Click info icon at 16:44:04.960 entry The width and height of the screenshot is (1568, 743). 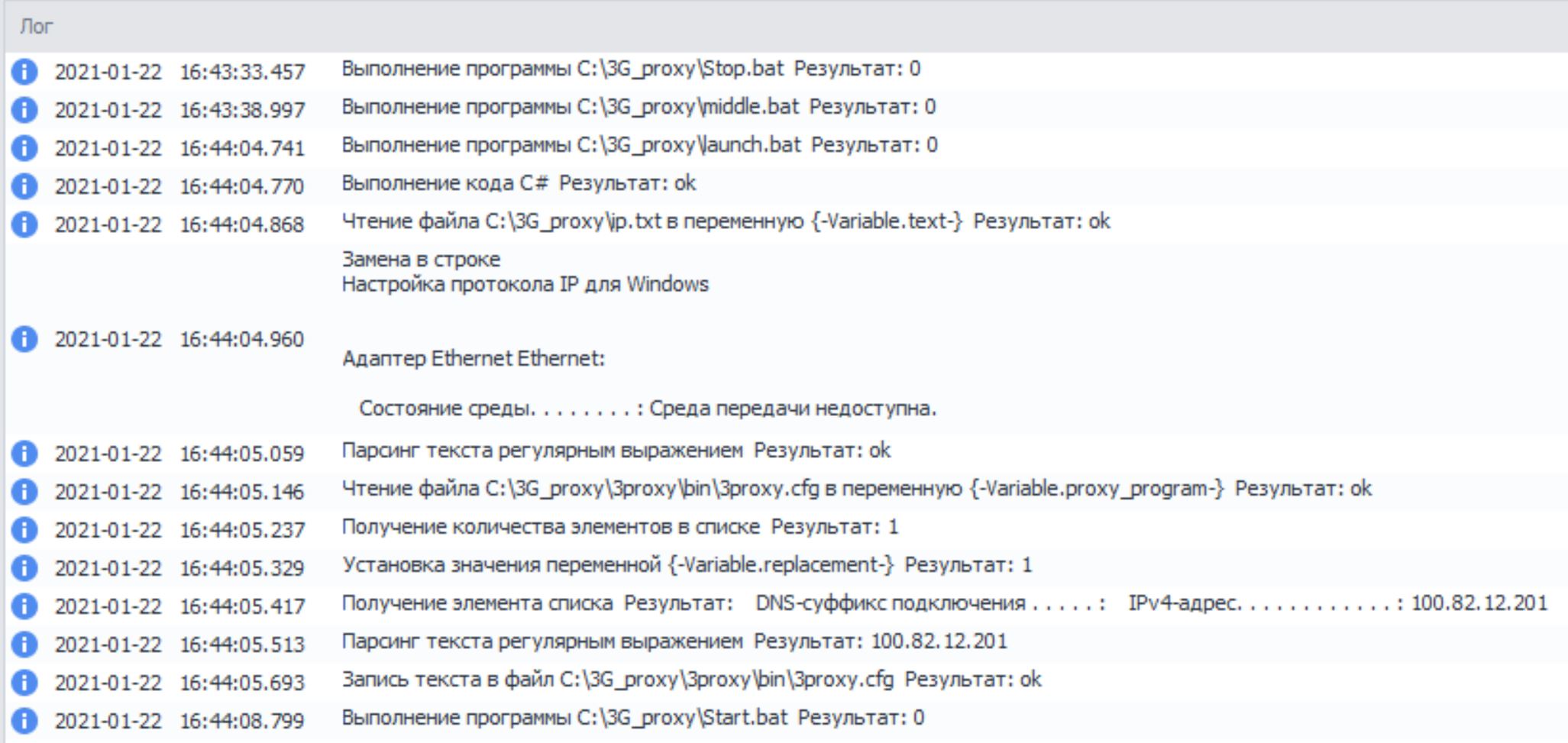point(24,339)
